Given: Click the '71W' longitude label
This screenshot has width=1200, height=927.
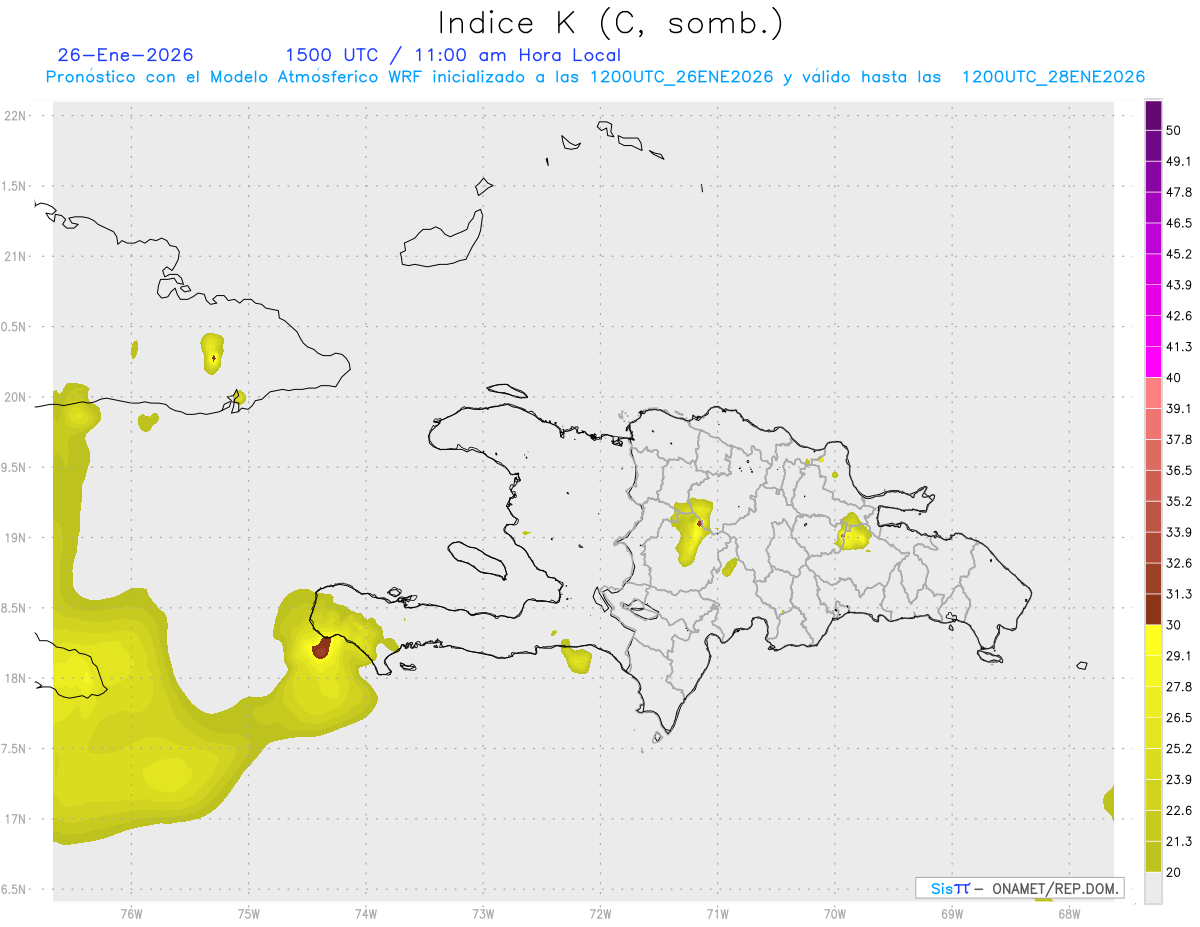Looking at the screenshot, I should pyautogui.click(x=717, y=914).
